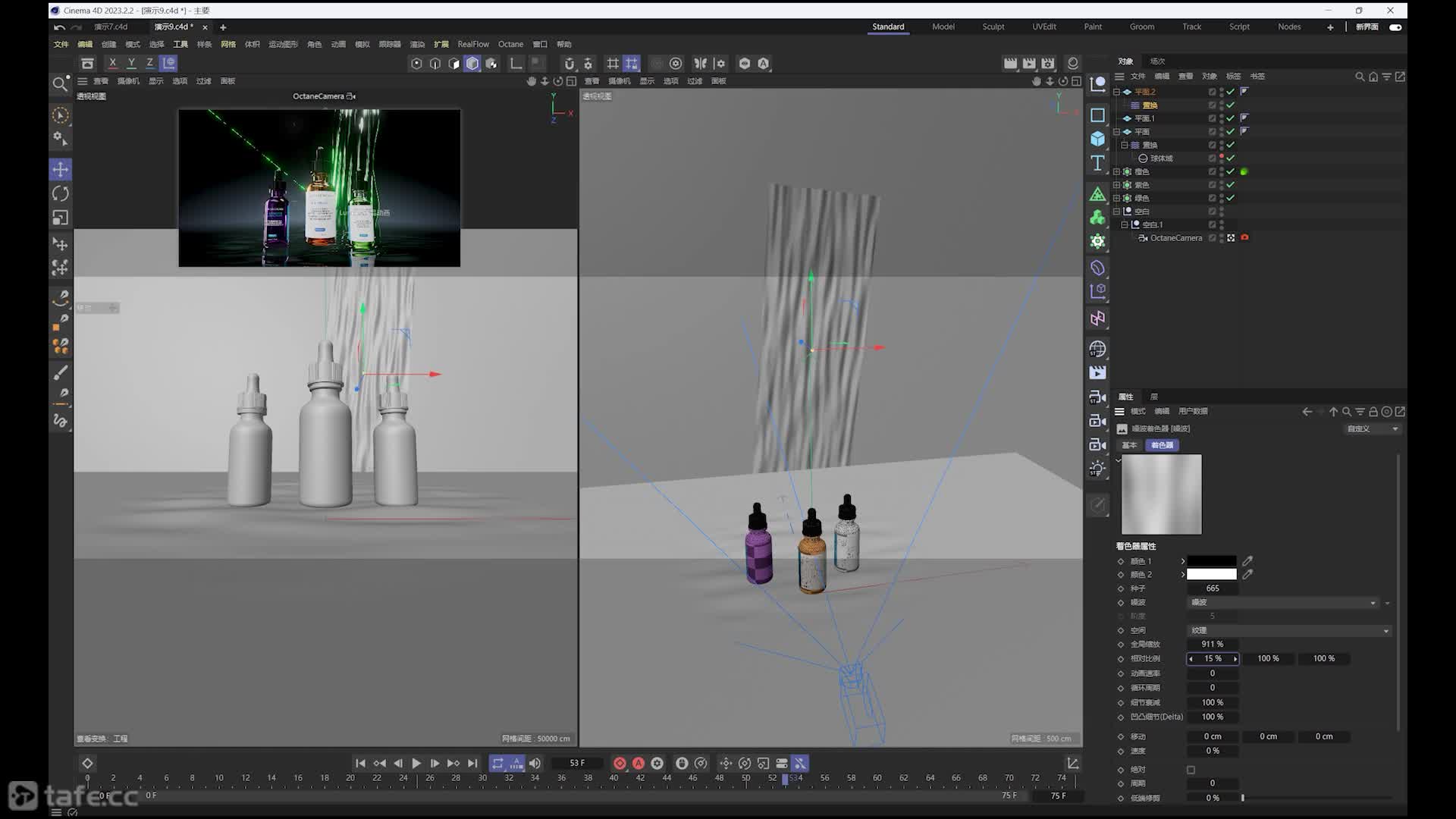This screenshot has width=1456, height=819.
Task: Toggle the new interface switch at top right
Action: [1395, 27]
